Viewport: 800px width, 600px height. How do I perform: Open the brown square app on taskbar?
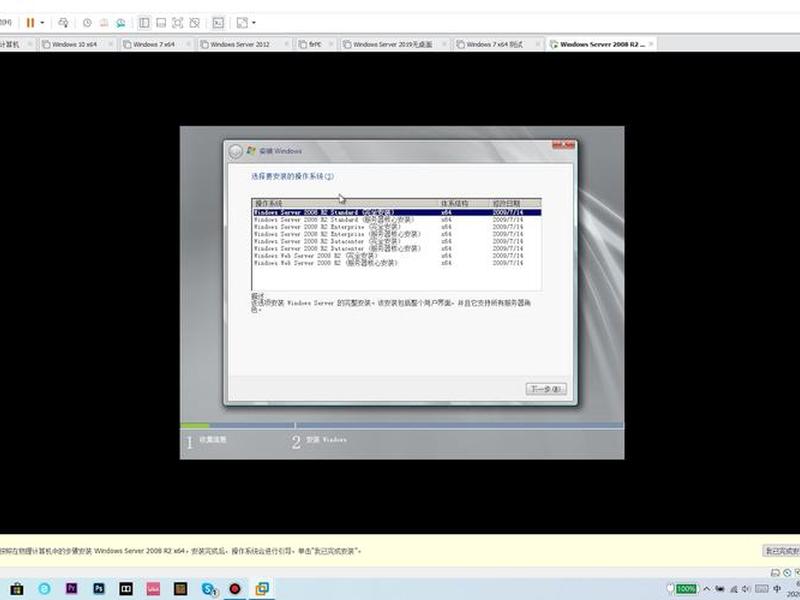180,589
